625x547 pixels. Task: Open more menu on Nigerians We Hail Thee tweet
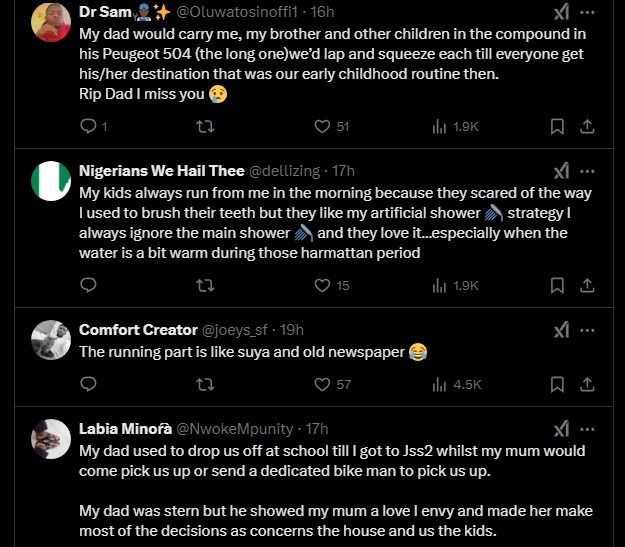588,170
